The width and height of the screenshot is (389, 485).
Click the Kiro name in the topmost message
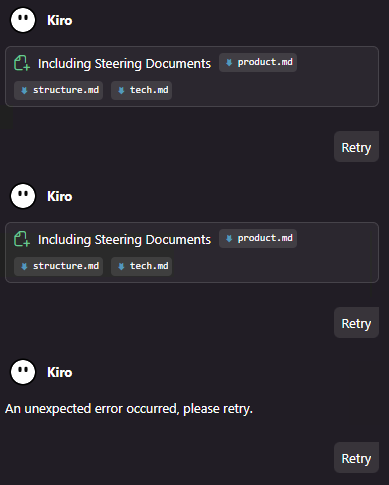[60, 20]
